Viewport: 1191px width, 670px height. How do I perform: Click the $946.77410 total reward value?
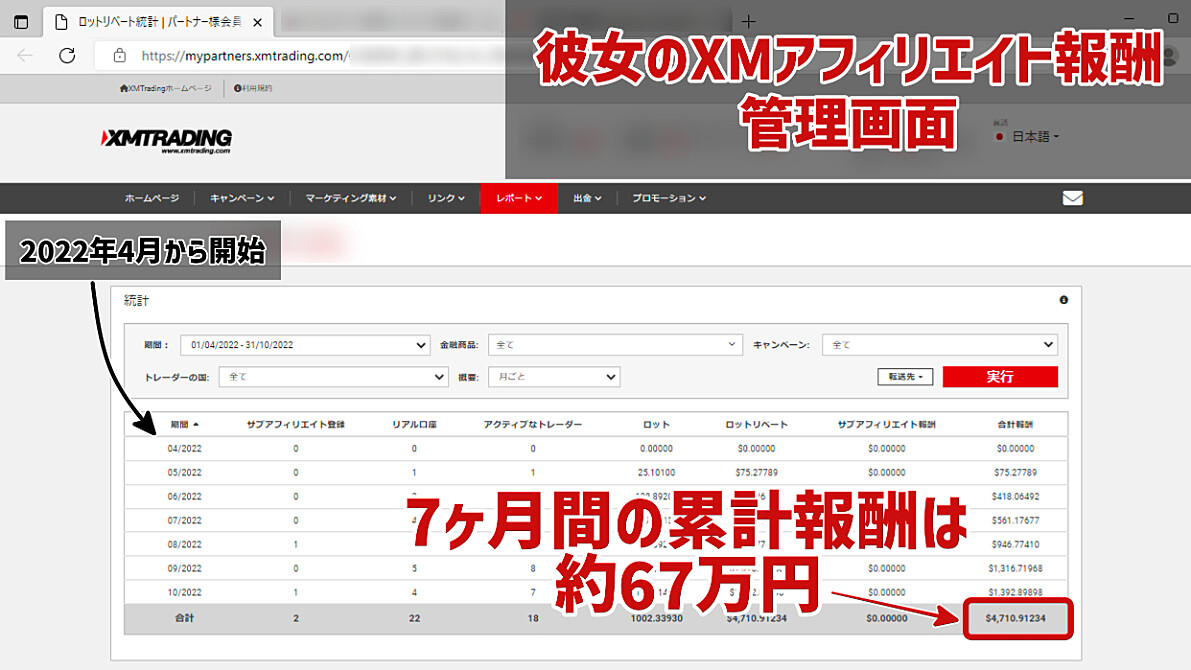coord(1016,545)
